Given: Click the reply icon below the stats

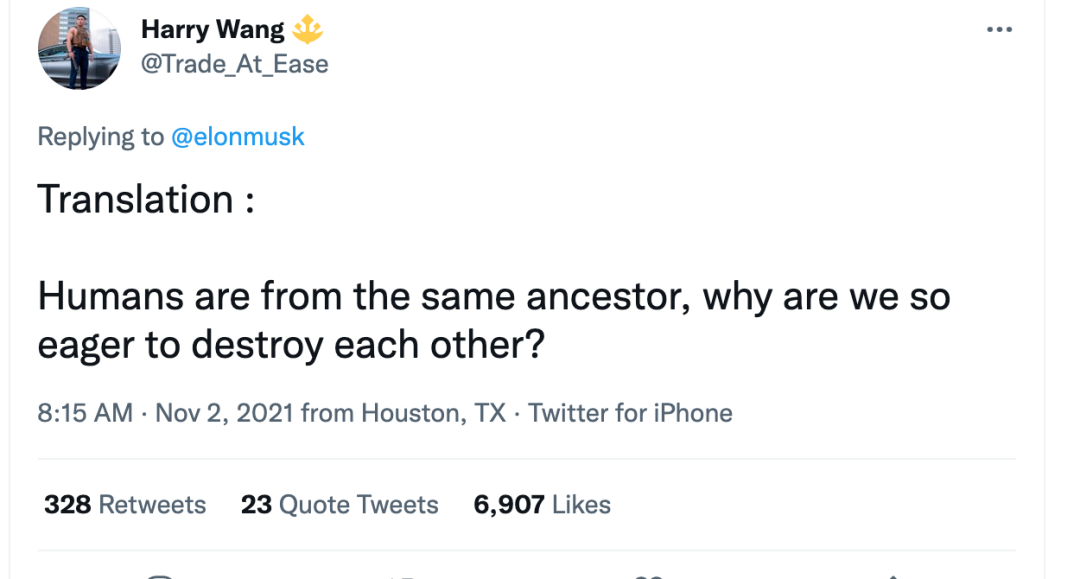Looking at the screenshot, I should [160, 574].
